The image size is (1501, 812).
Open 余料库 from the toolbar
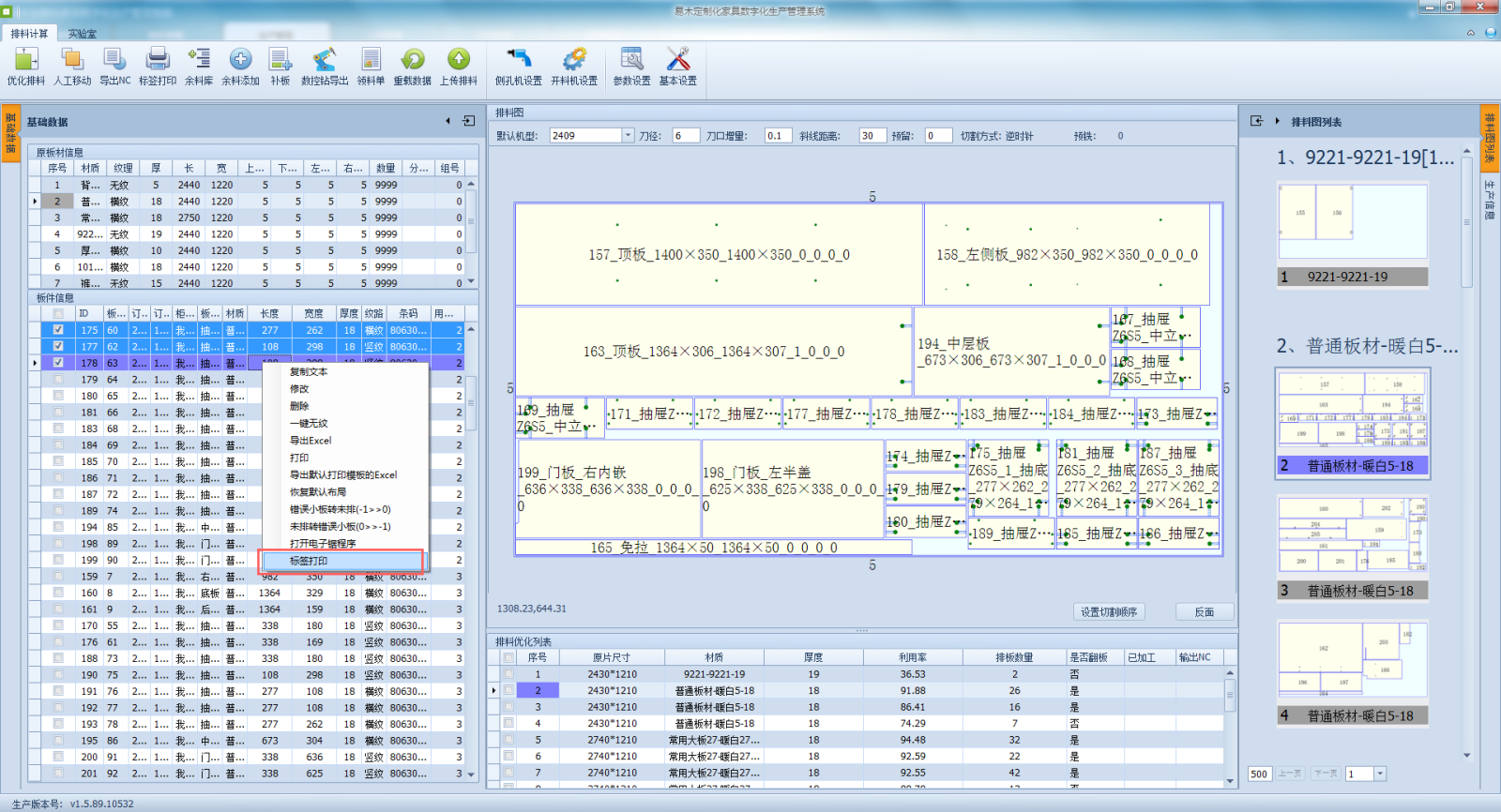click(x=198, y=60)
